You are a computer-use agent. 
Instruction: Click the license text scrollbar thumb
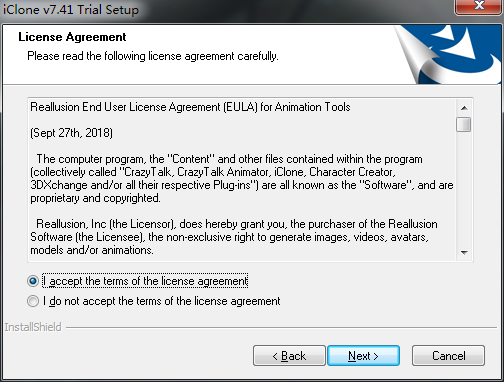pyautogui.click(x=464, y=124)
